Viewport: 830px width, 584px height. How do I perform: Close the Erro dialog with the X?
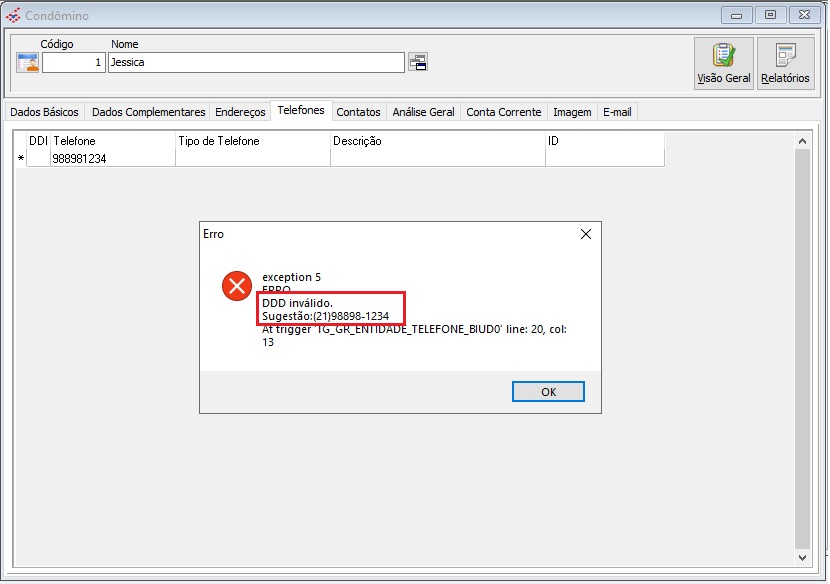point(586,234)
